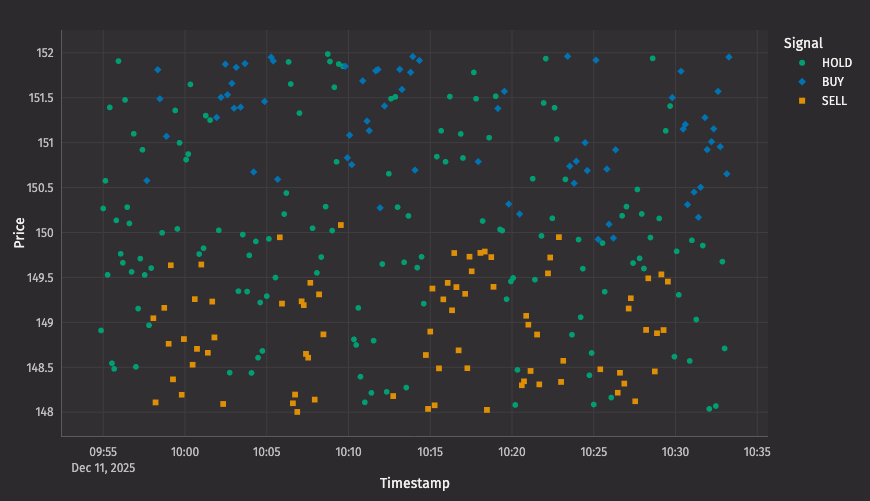Image resolution: width=870 pixels, height=501 pixels.
Task: Click the orange SELL square marker in legend
Action: pyautogui.click(x=800, y=101)
